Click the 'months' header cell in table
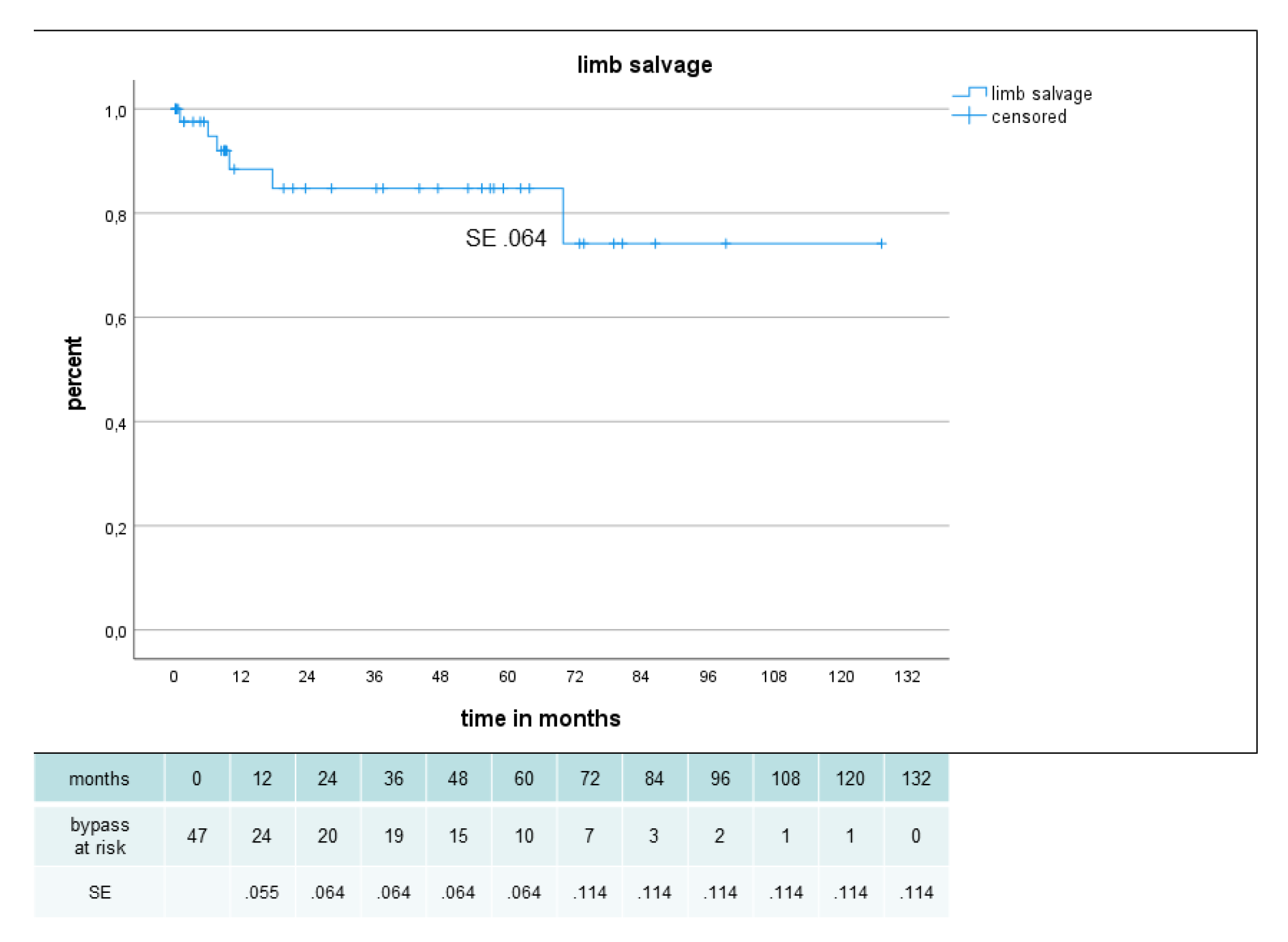The height and width of the screenshot is (942, 1288). point(99,778)
